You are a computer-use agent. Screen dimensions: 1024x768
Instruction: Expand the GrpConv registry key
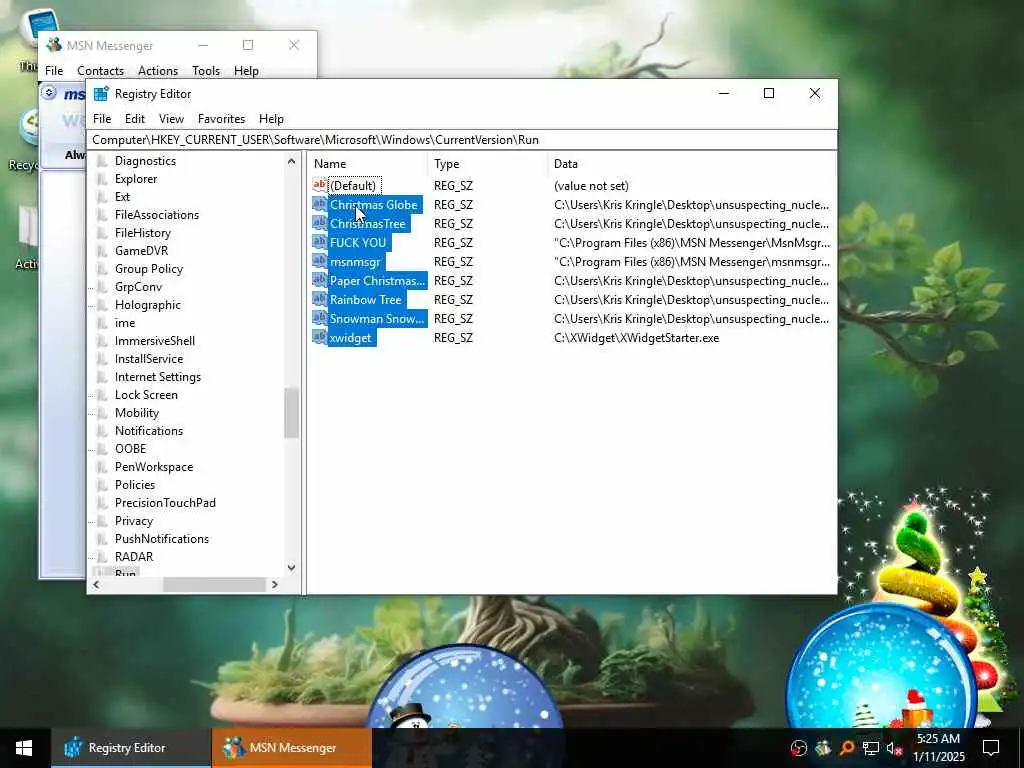click(93, 287)
